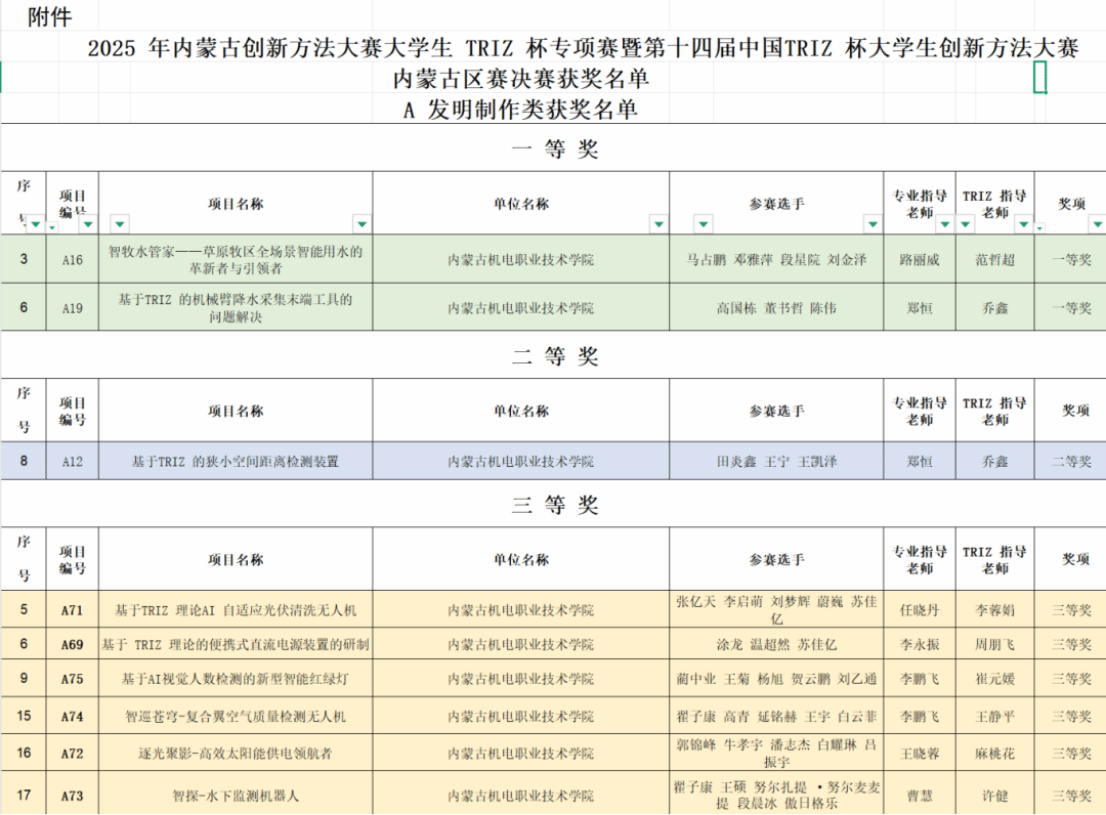This screenshot has width=1106, height=815.
Task: Click the 三等奖 section heading
Action: tap(554, 505)
